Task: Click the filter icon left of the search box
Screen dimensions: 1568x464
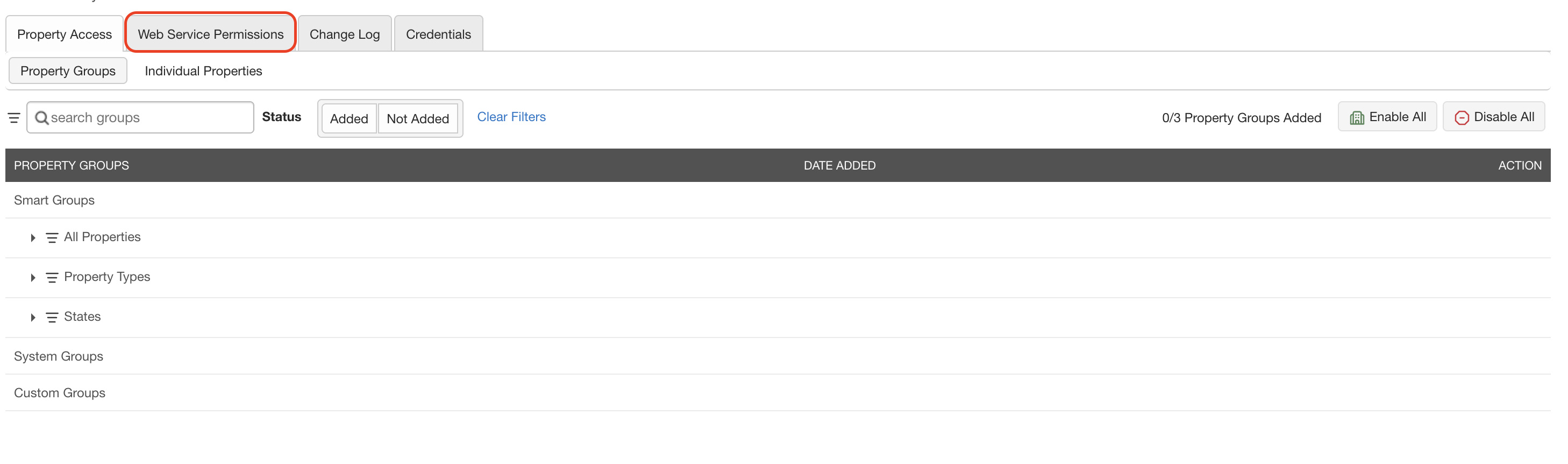Action: pyautogui.click(x=13, y=117)
